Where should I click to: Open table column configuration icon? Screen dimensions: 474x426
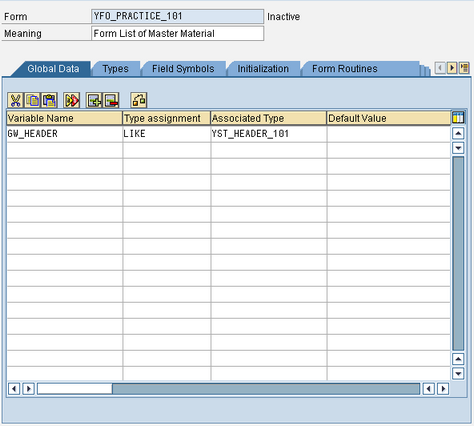point(458,118)
